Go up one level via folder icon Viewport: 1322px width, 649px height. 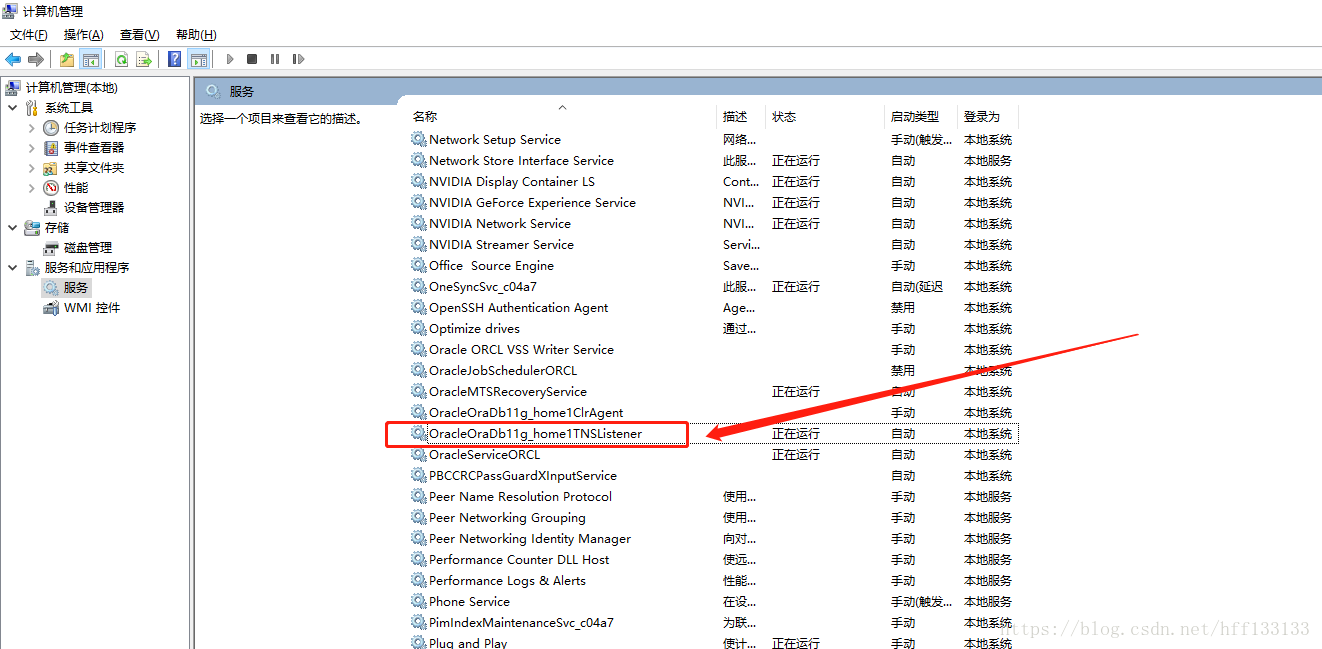pos(67,59)
